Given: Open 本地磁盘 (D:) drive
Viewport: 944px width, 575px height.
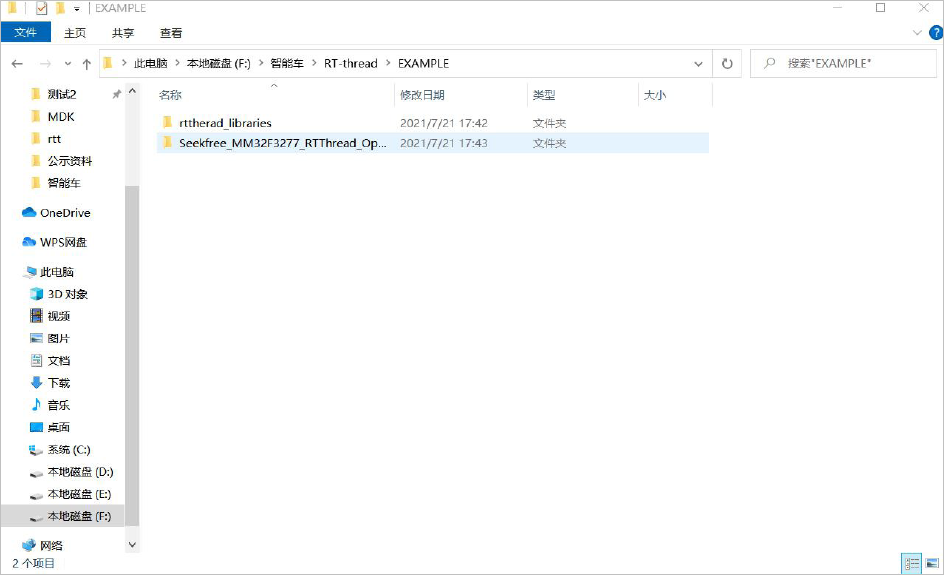Looking at the screenshot, I should click(80, 472).
